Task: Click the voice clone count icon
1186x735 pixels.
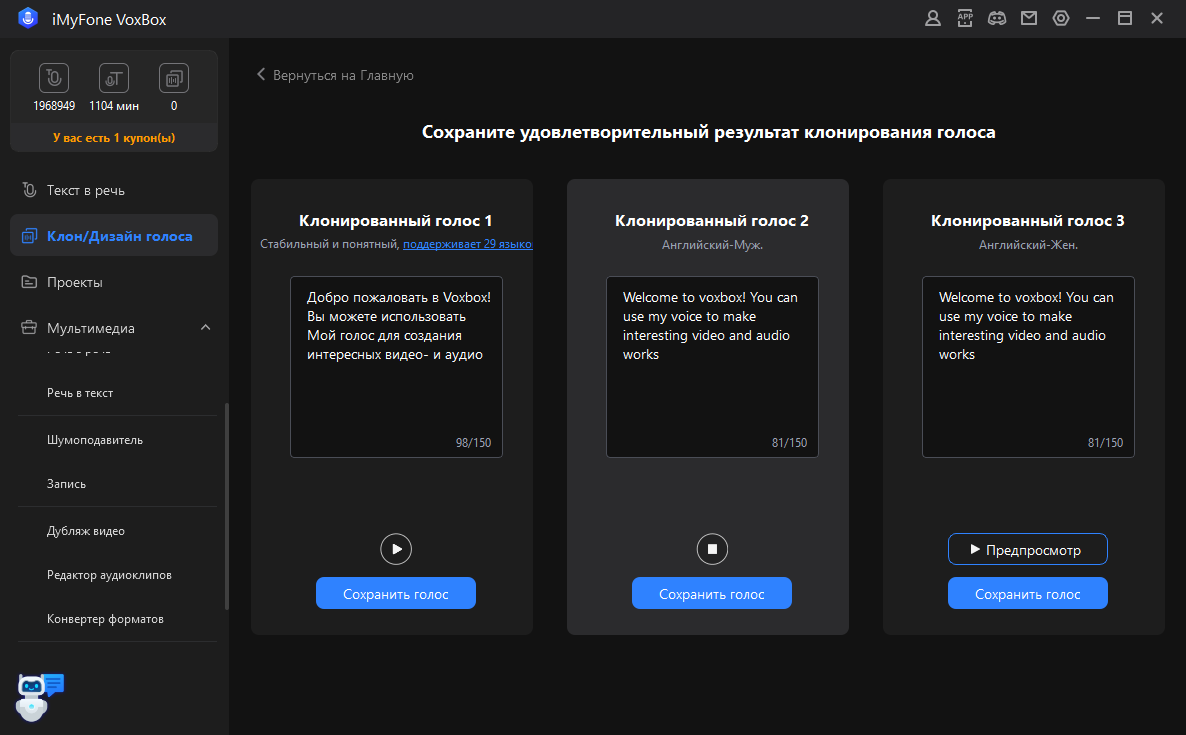Action: pyautogui.click(x=174, y=78)
